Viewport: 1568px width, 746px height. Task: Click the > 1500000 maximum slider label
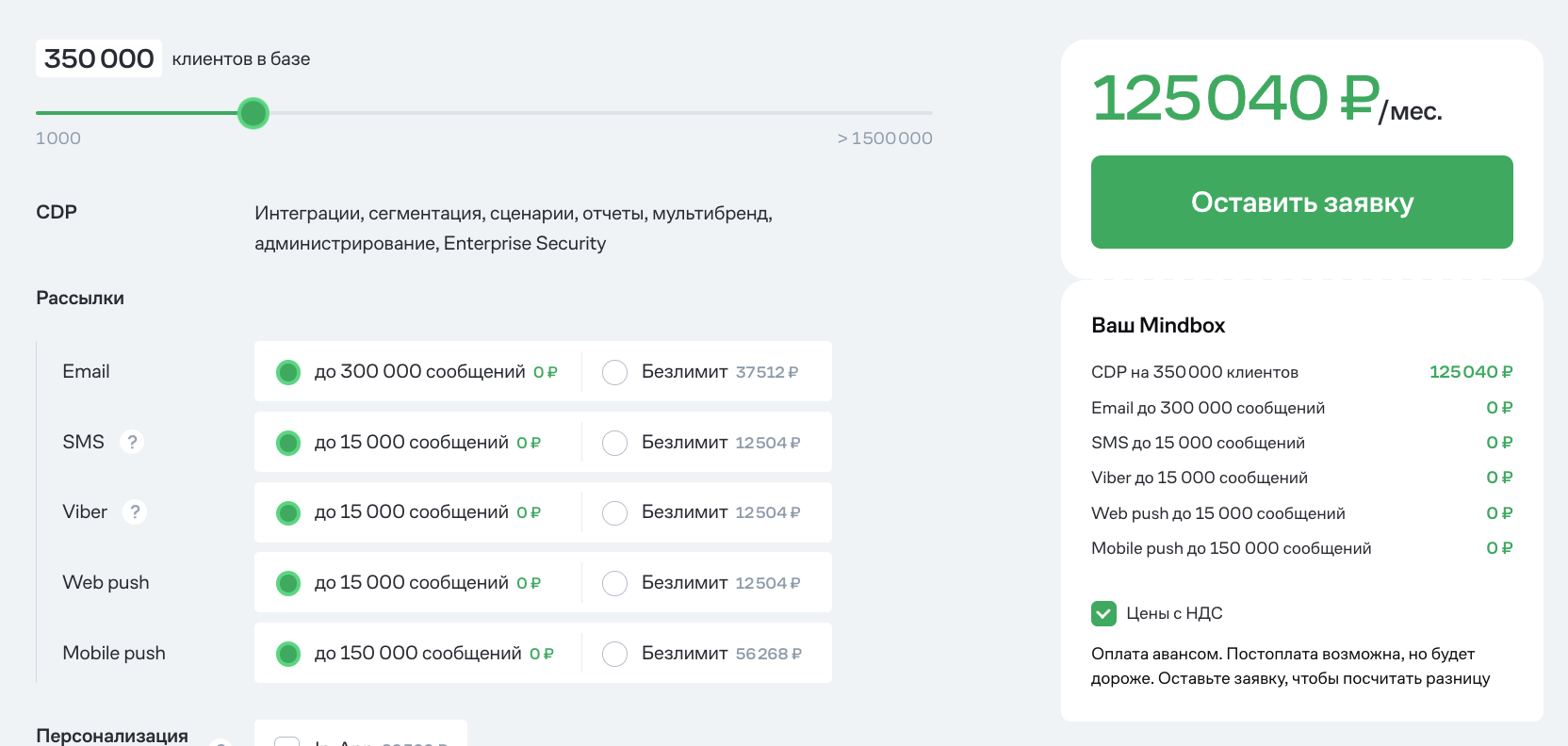click(x=884, y=138)
